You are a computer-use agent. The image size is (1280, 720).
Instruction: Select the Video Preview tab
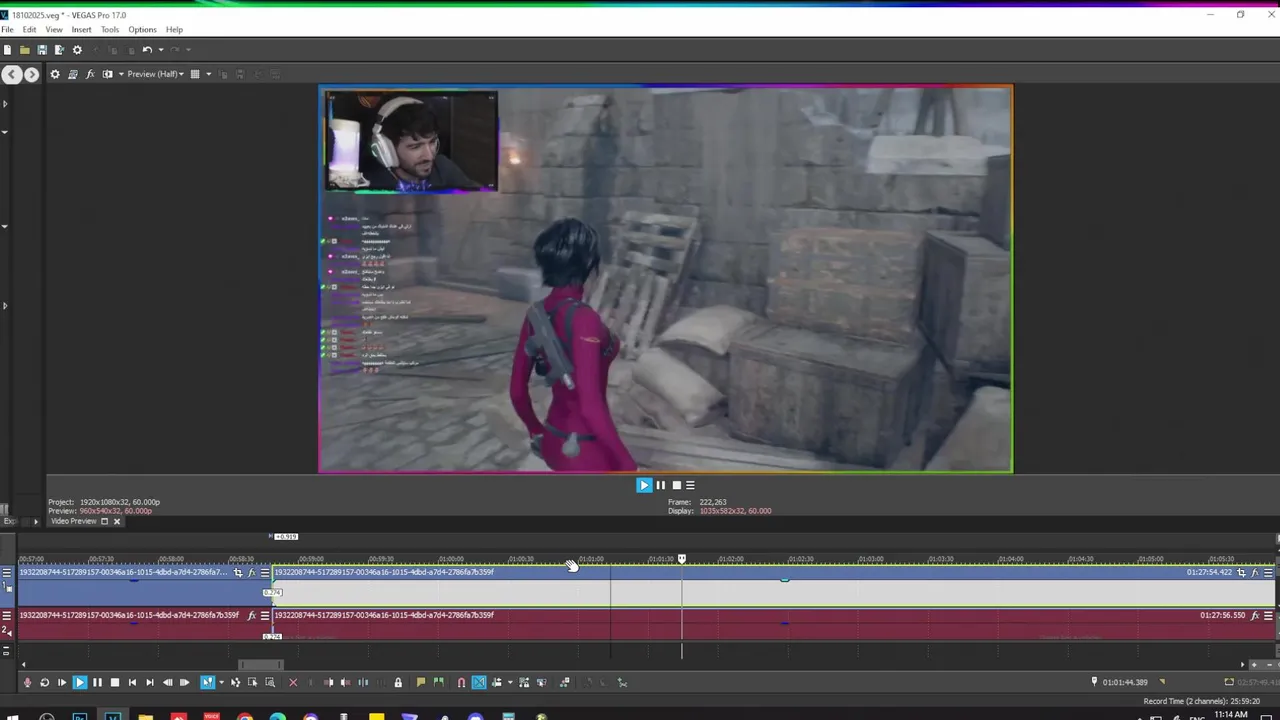[x=73, y=521]
